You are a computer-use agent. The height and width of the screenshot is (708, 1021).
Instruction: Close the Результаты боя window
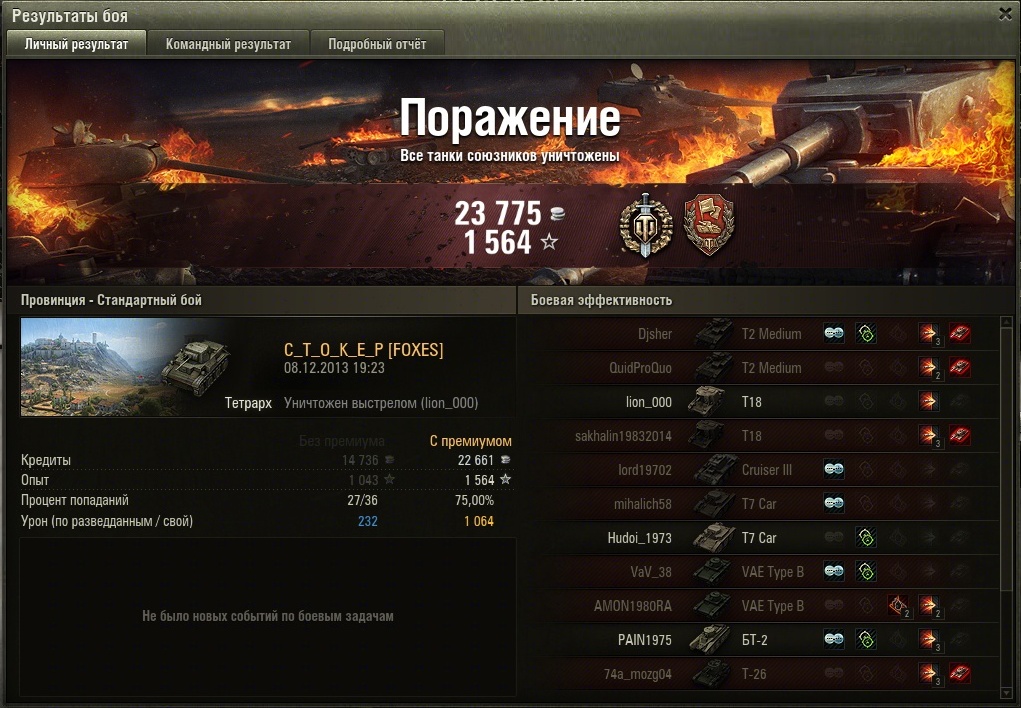(1005, 14)
